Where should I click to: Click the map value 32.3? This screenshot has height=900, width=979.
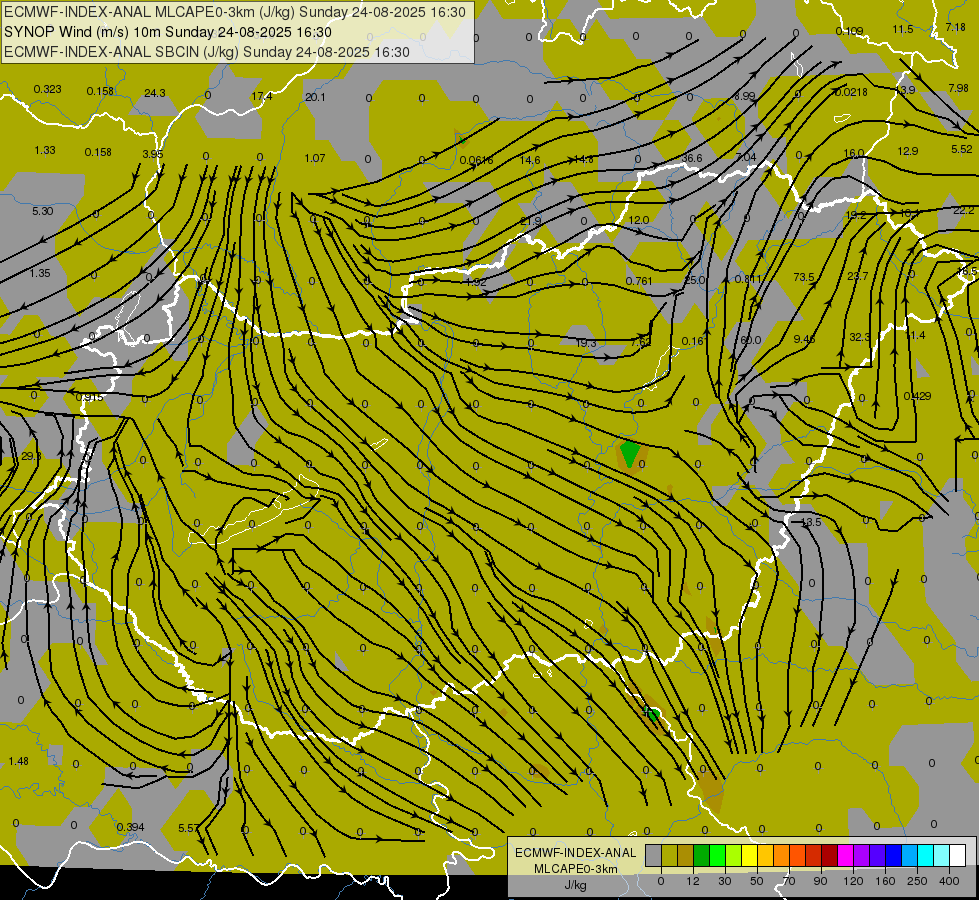coord(859,337)
